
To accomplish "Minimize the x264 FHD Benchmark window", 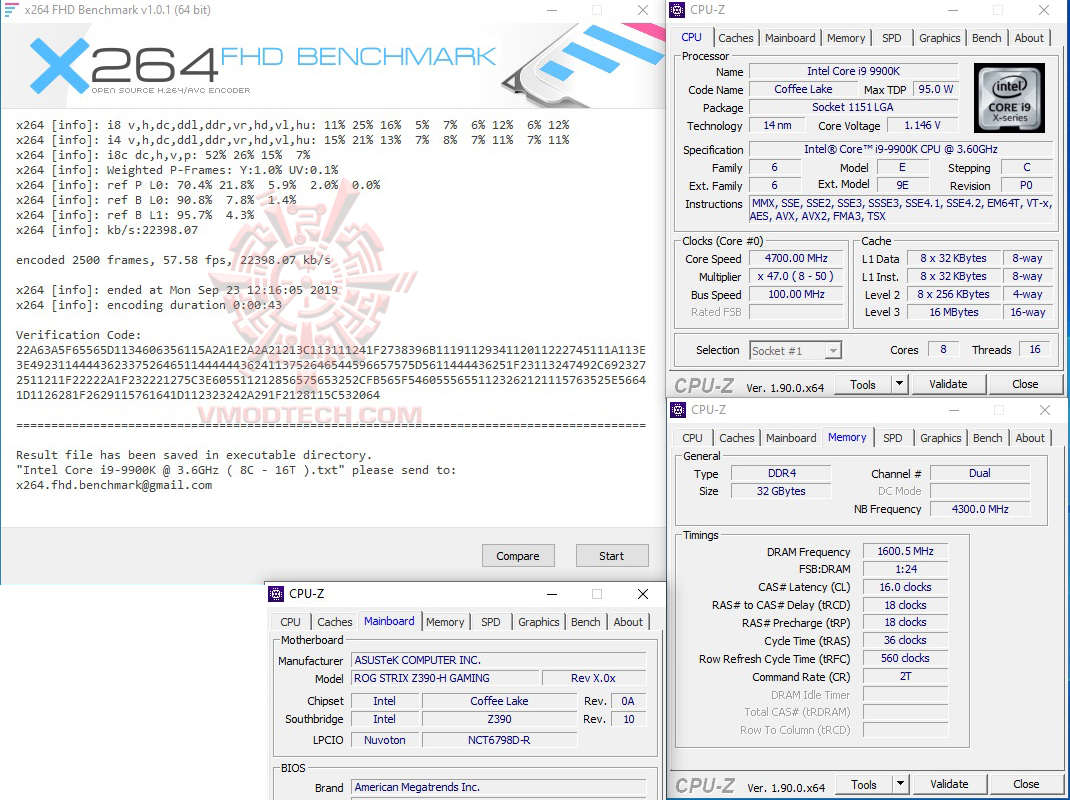I will [x=551, y=10].
